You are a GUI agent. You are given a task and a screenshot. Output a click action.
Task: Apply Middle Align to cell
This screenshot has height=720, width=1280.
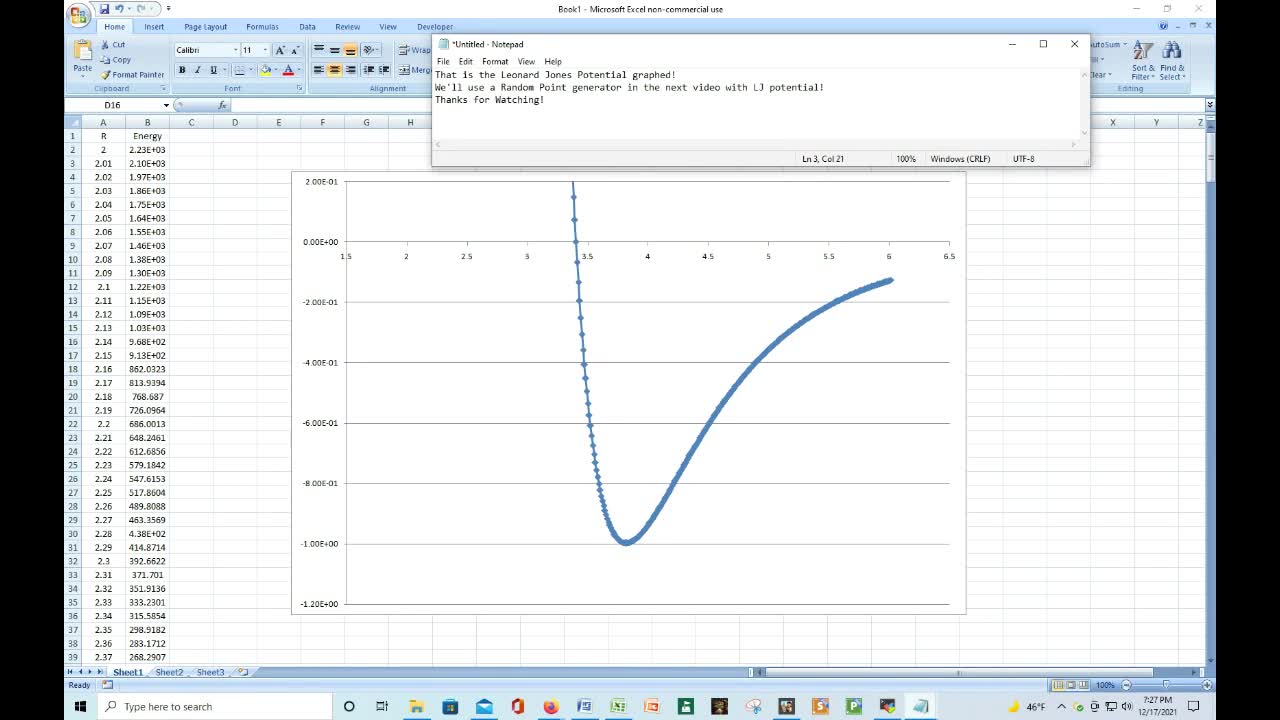pyautogui.click(x=334, y=50)
